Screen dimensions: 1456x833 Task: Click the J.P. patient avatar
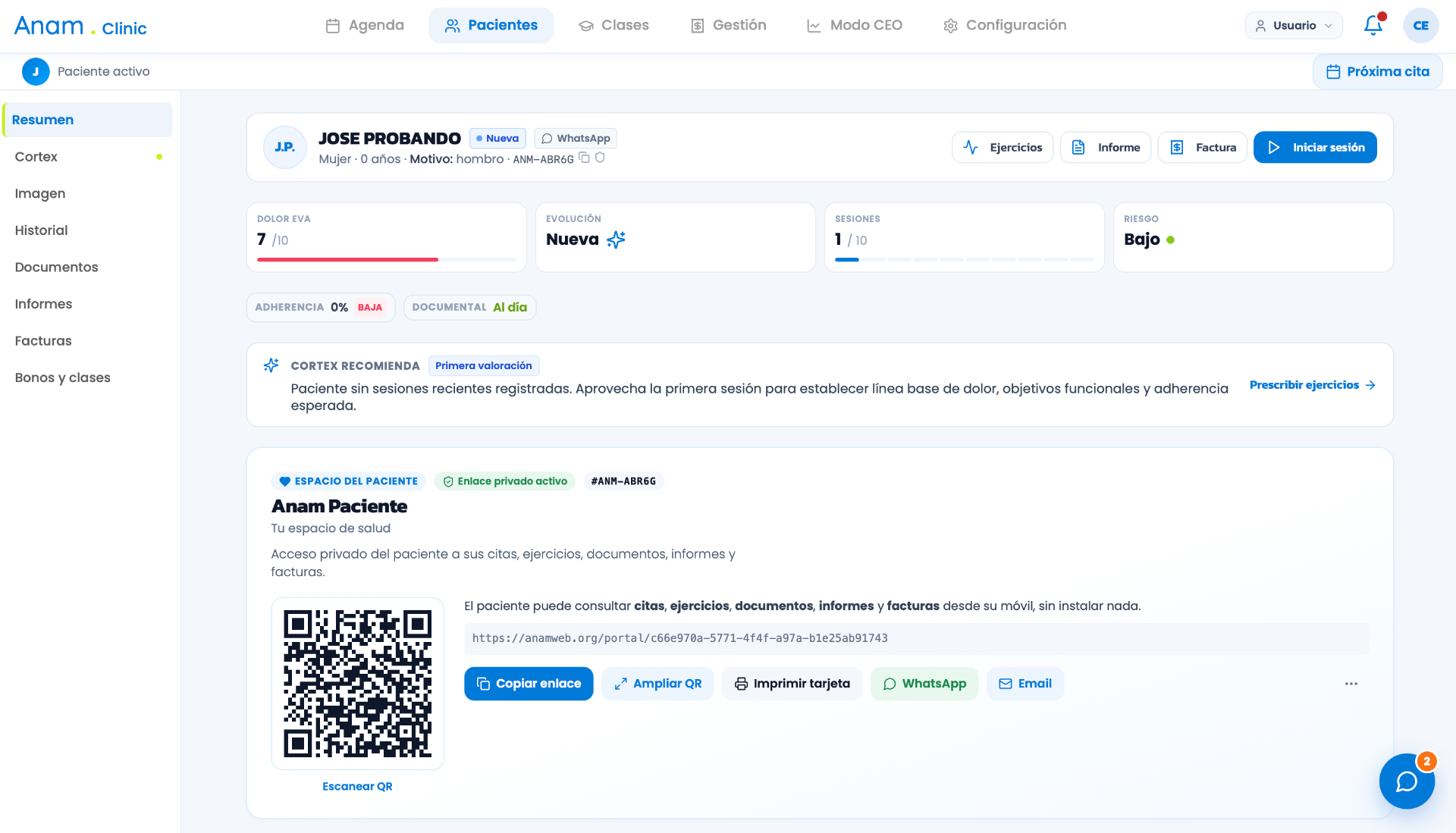tap(285, 147)
